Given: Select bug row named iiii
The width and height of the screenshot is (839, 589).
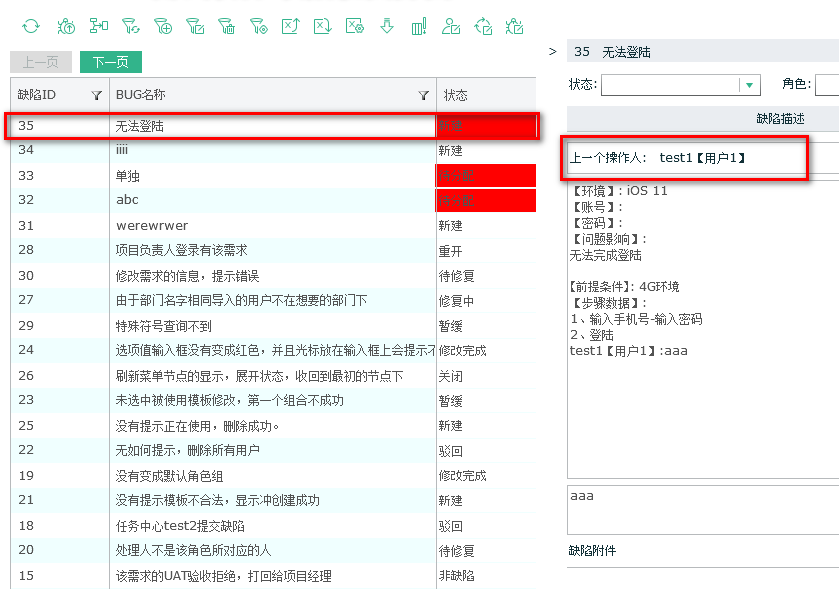Looking at the screenshot, I should [273, 150].
